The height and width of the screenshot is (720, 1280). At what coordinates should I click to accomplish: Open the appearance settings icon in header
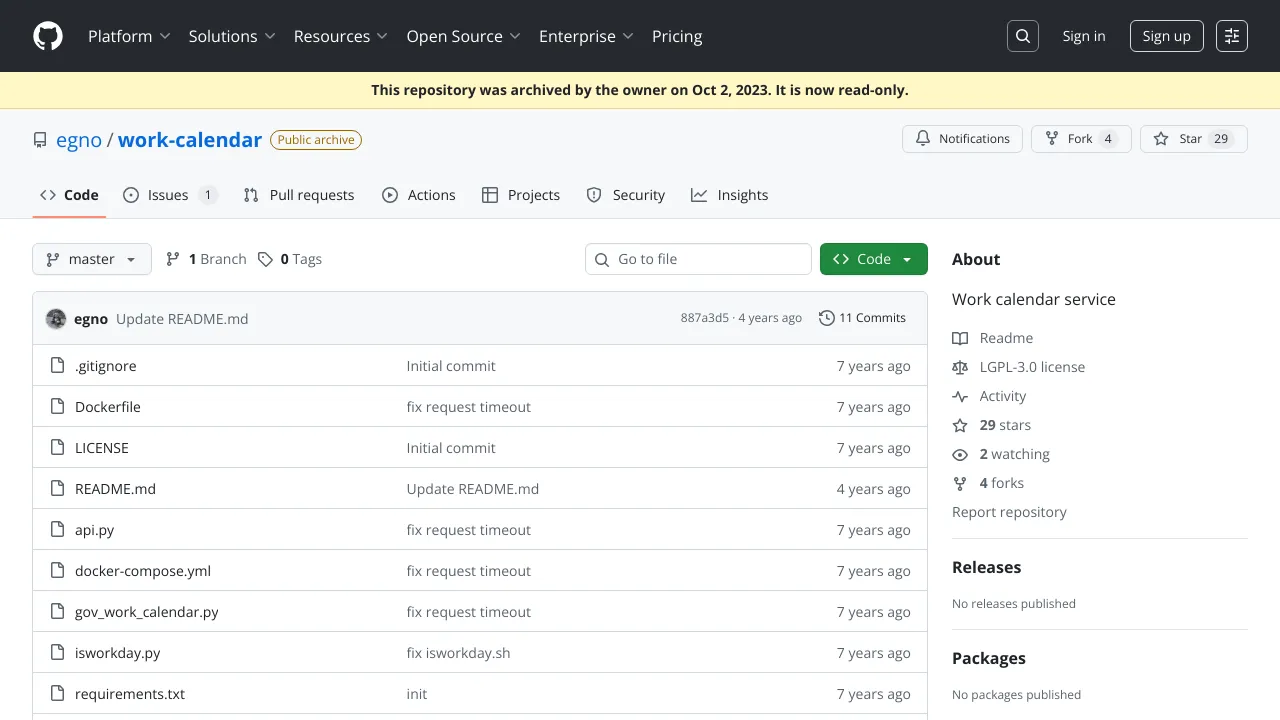pos(1232,36)
